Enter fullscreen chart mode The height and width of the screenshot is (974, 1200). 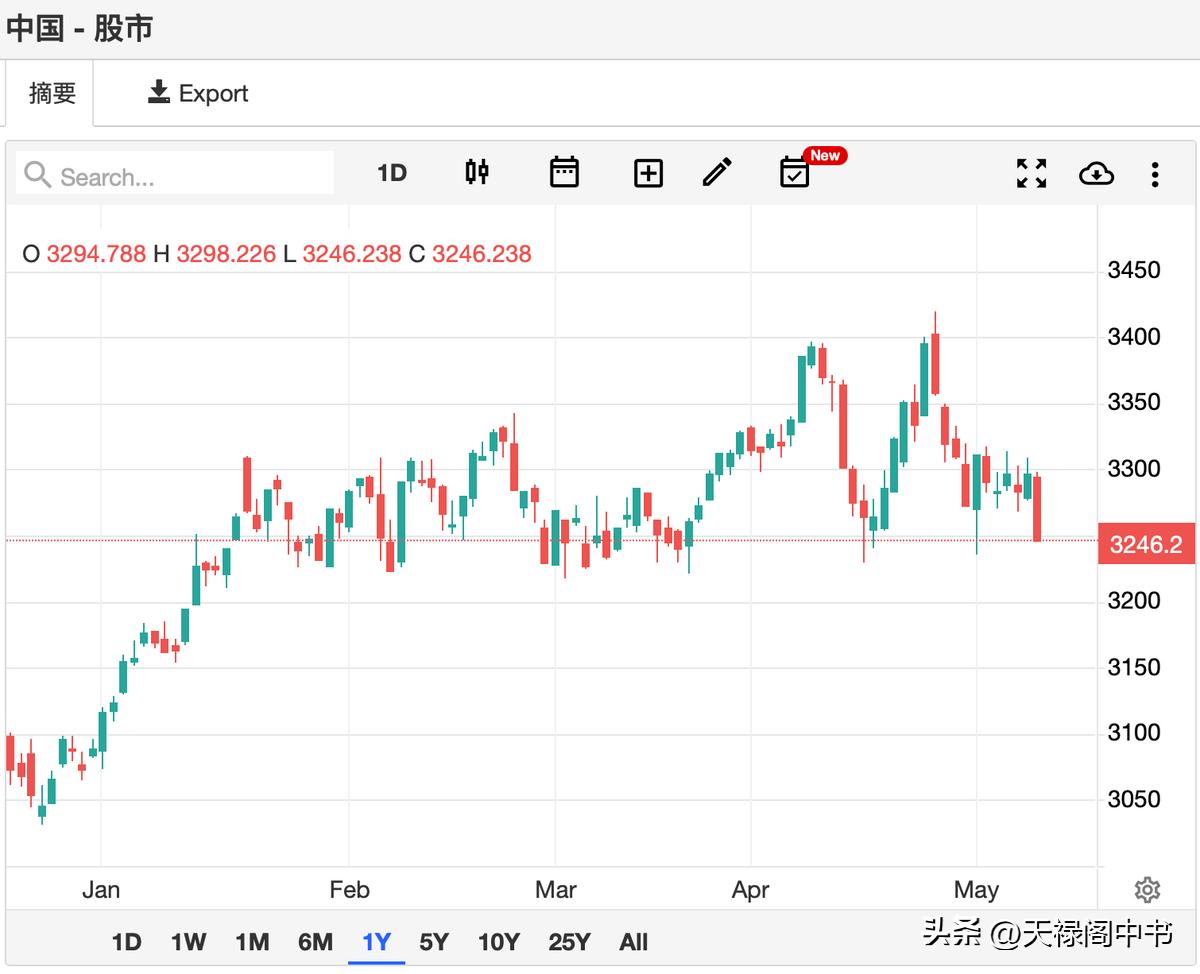click(x=1031, y=174)
